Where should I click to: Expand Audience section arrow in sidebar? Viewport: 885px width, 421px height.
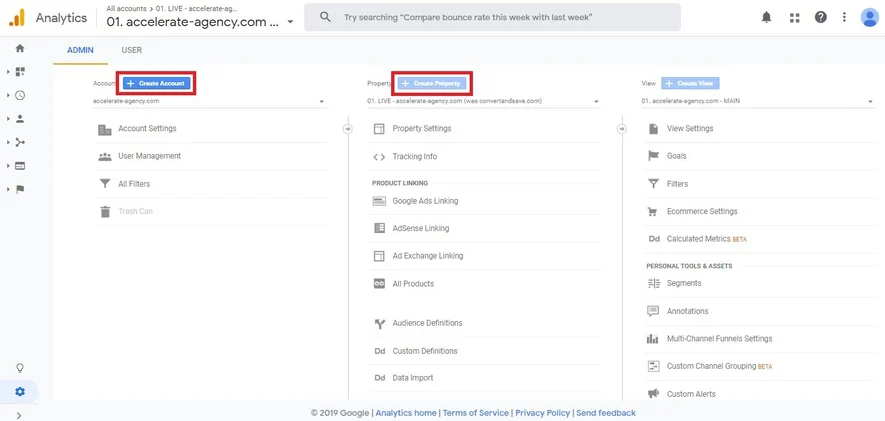8,119
